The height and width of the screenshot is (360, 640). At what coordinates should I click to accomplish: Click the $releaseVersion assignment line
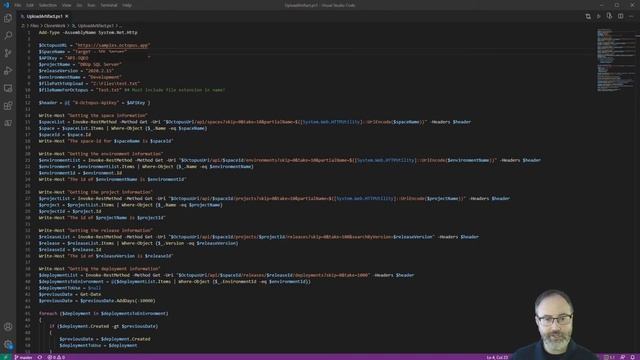(76, 71)
